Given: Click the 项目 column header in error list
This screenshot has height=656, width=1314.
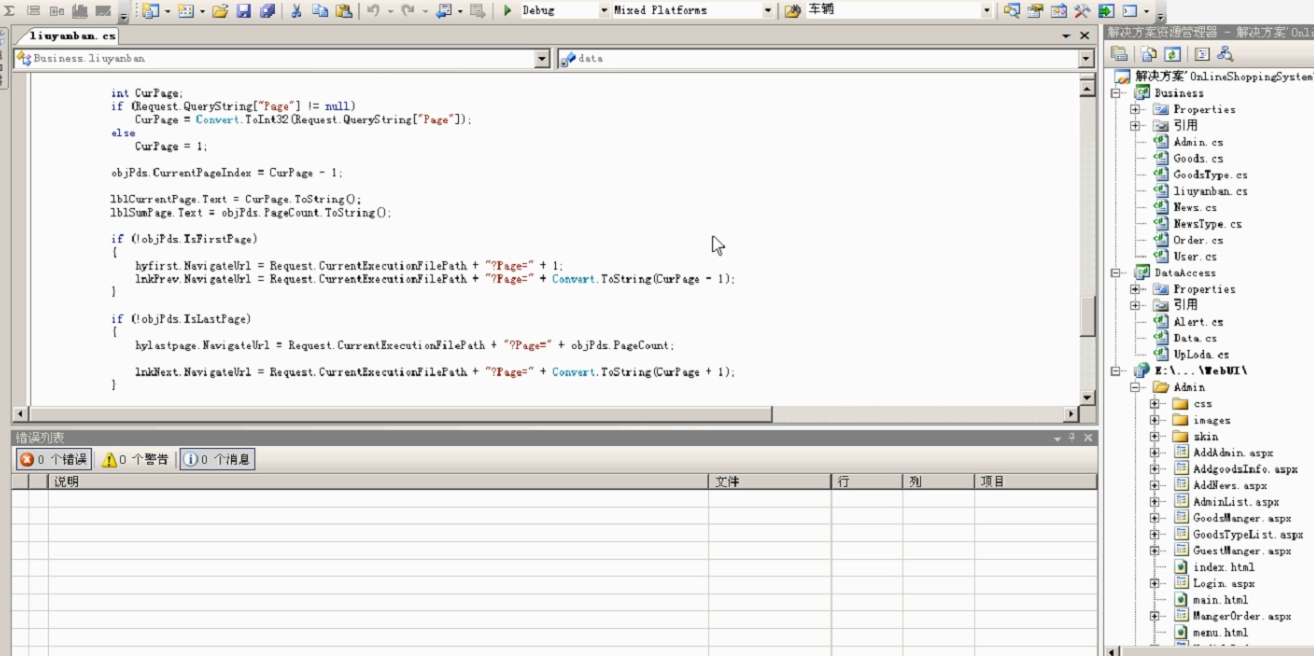Looking at the screenshot, I should tap(1035, 482).
